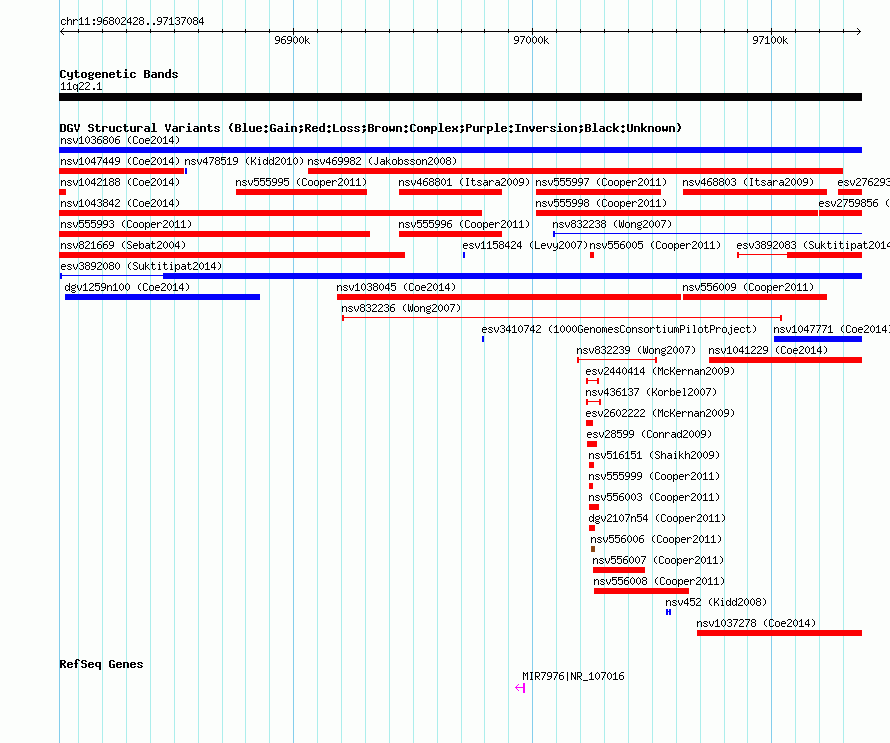Select nsv556006 (Cooper2011) label
This screenshot has height=743, width=890.
click(x=656, y=539)
